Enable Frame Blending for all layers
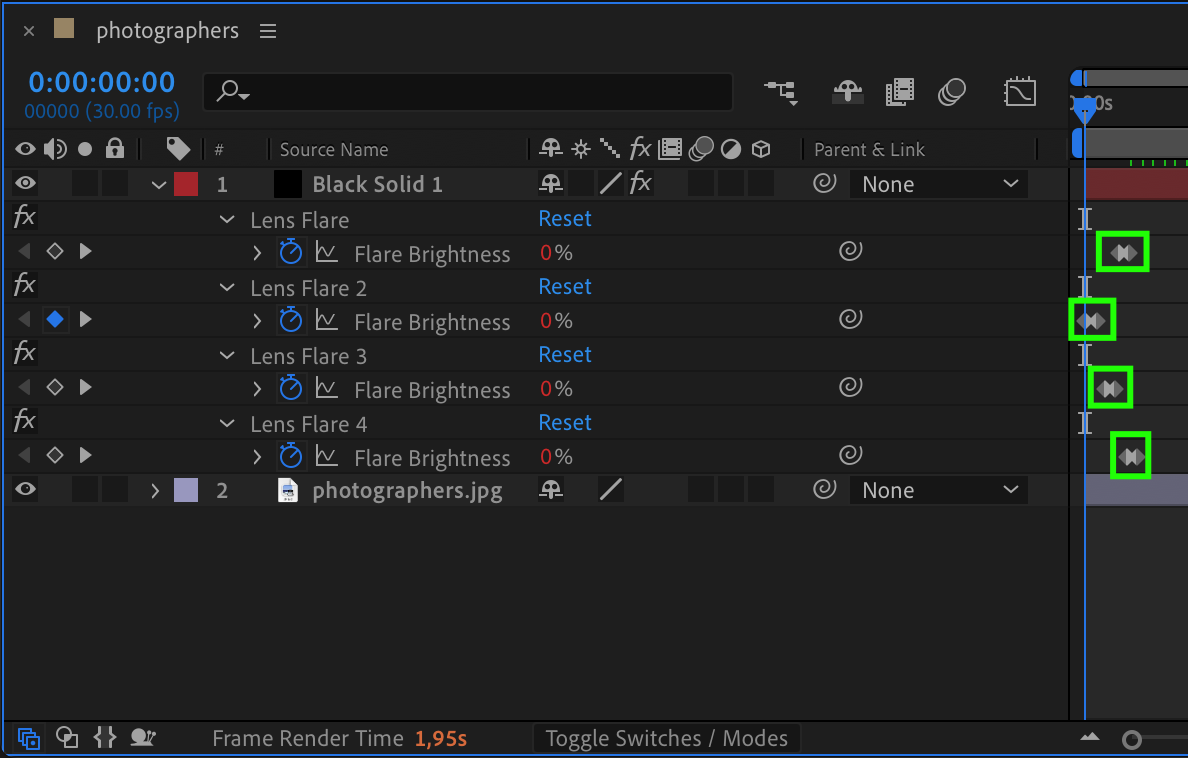The width and height of the screenshot is (1188, 758). (x=900, y=92)
